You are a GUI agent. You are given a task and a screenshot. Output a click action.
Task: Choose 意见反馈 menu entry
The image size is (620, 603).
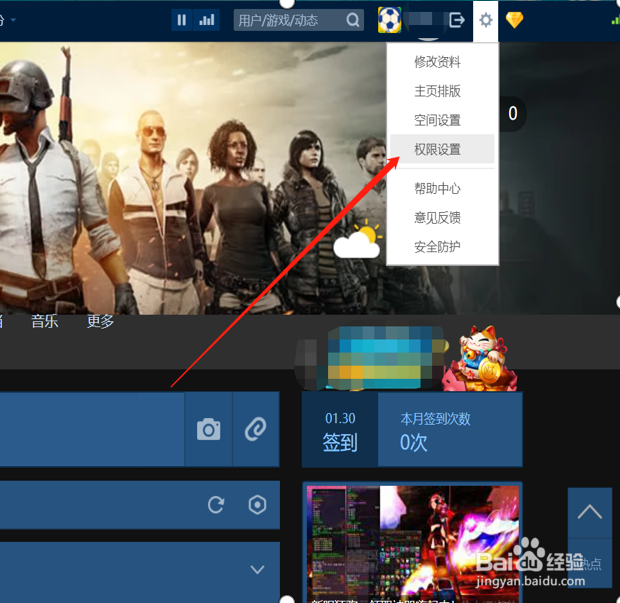(437, 218)
